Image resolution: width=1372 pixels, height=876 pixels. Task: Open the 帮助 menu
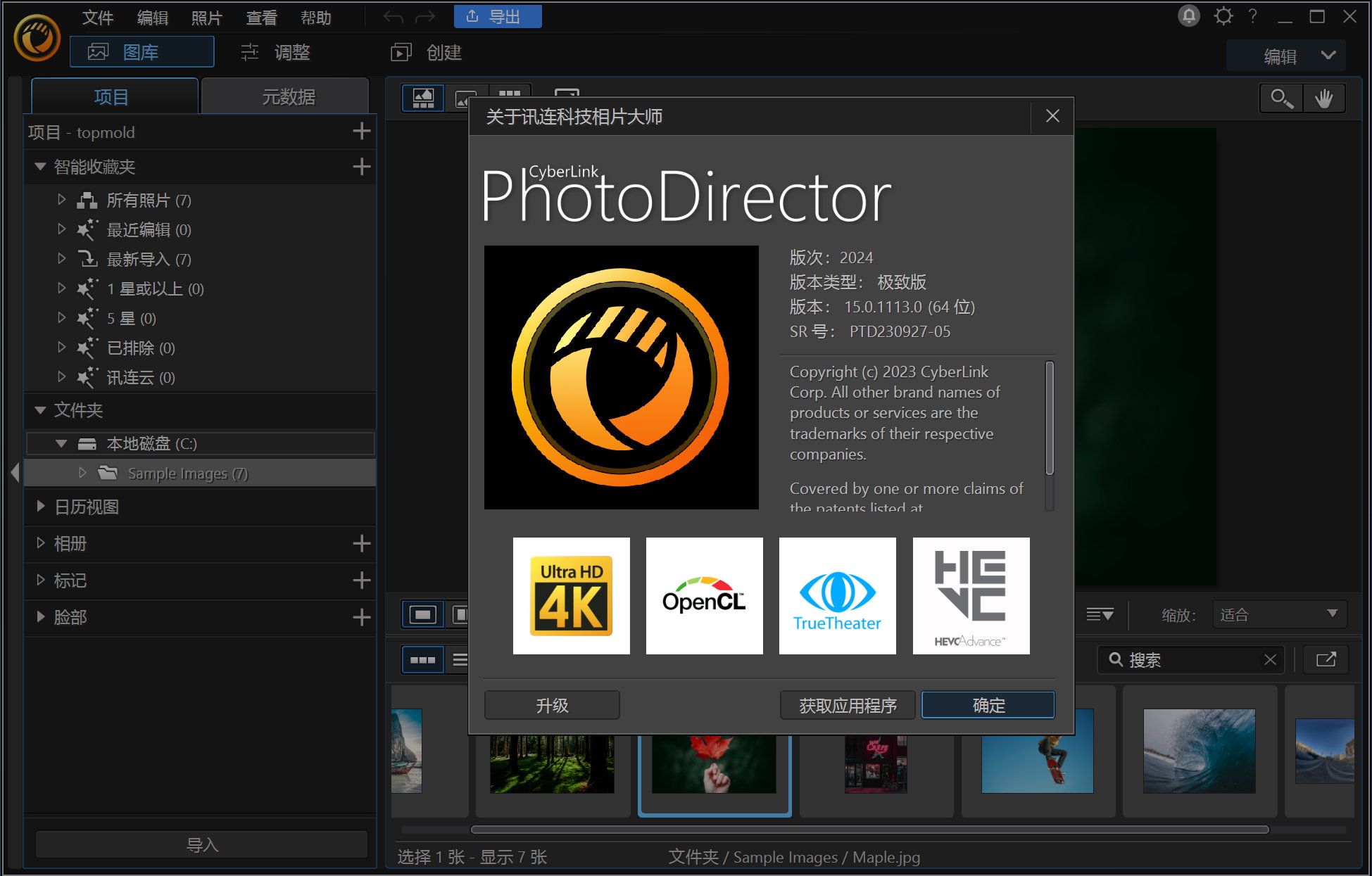[x=315, y=18]
